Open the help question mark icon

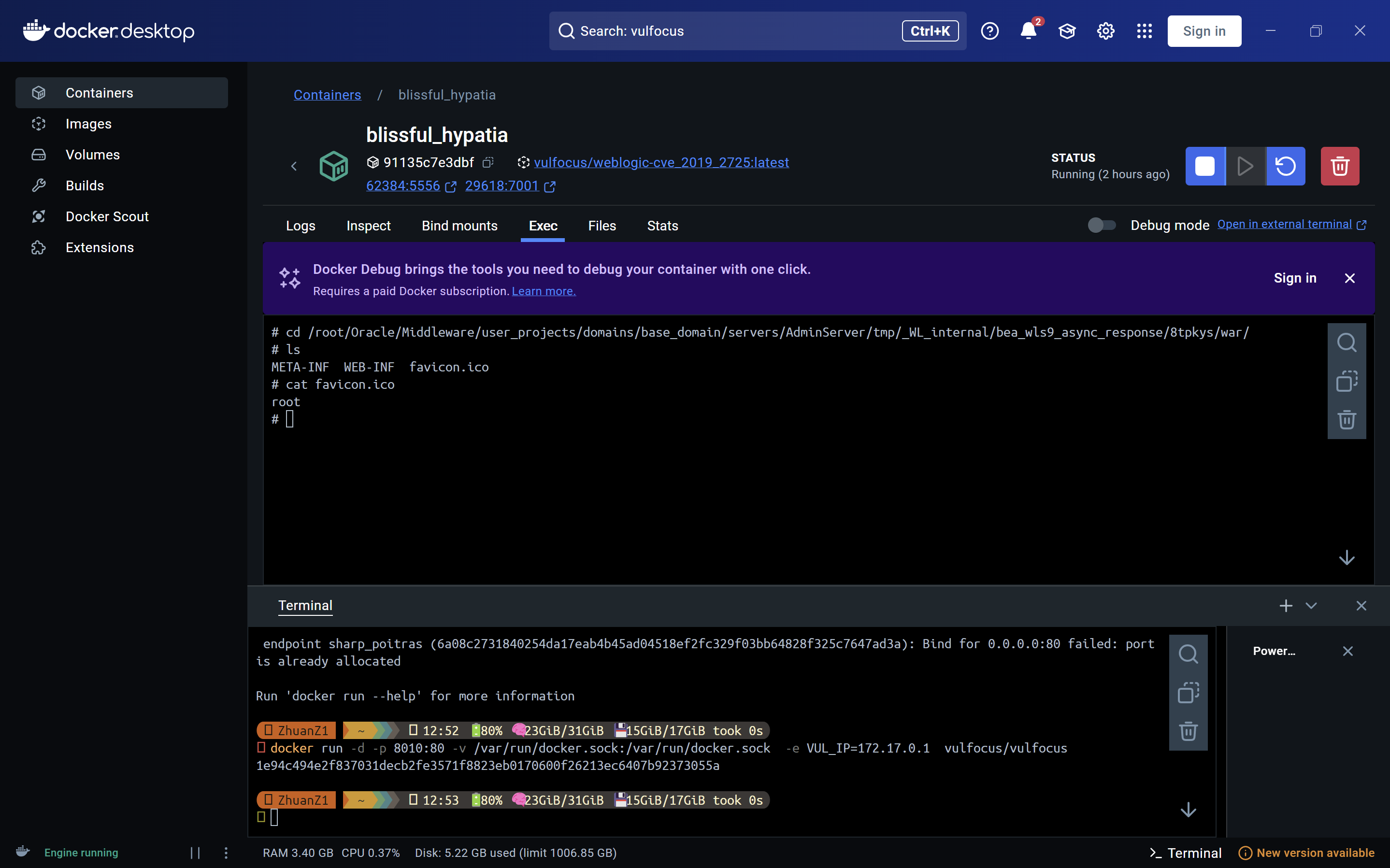tap(990, 31)
